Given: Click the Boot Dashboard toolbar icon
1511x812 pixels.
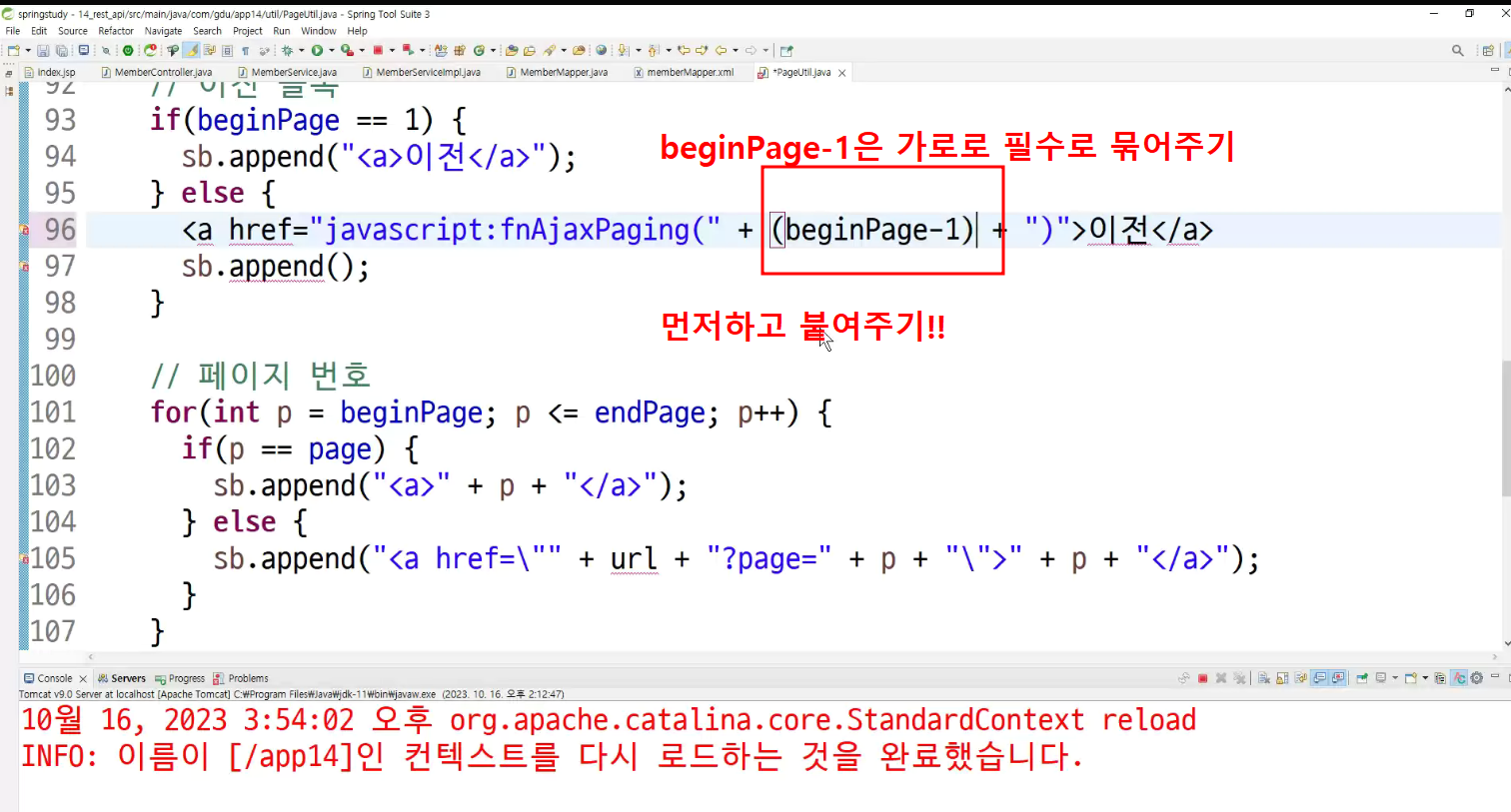Looking at the screenshot, I should 128,50.
